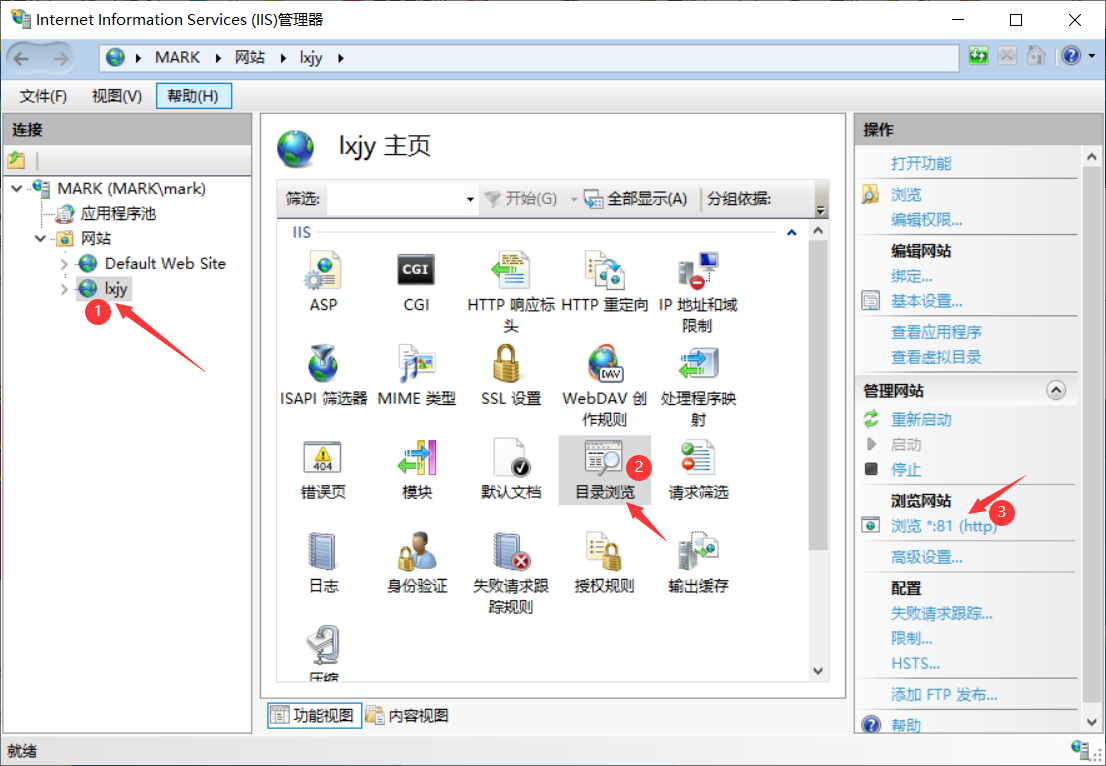Screen dimensions: 1106x766
Task: Switch to 功能视图 tab
Action: (315, 715)
